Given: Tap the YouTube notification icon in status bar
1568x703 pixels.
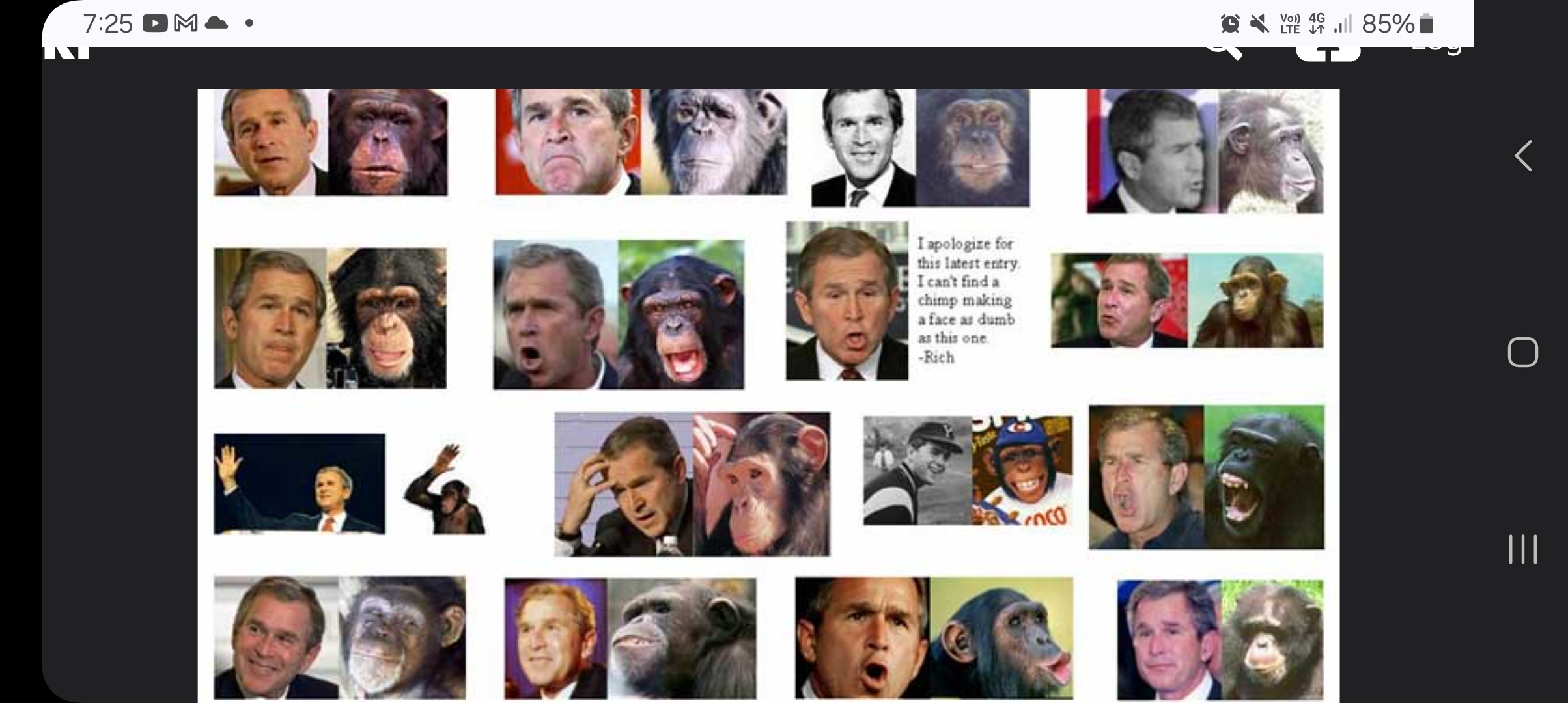Looking at the screenshot, I should (155, 24).
